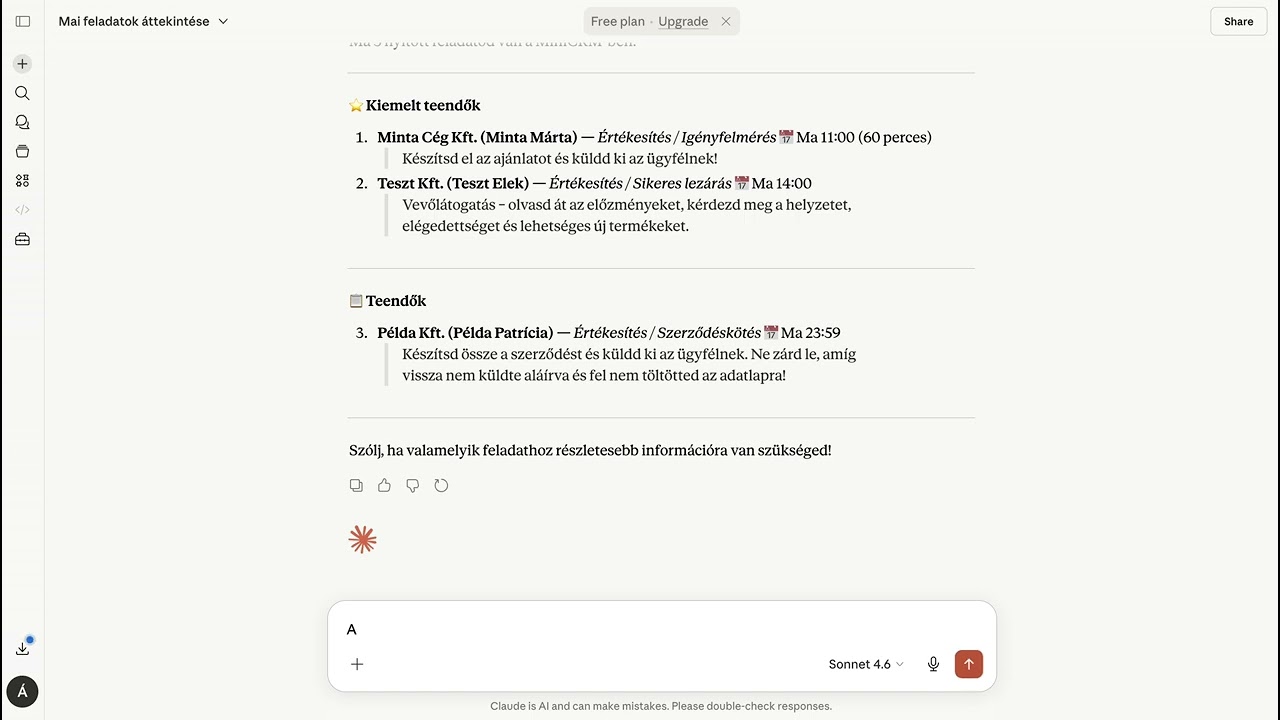1280x720 pixels.
Task: Open search from the sidebar magnifier
Action: click(22, 93)
